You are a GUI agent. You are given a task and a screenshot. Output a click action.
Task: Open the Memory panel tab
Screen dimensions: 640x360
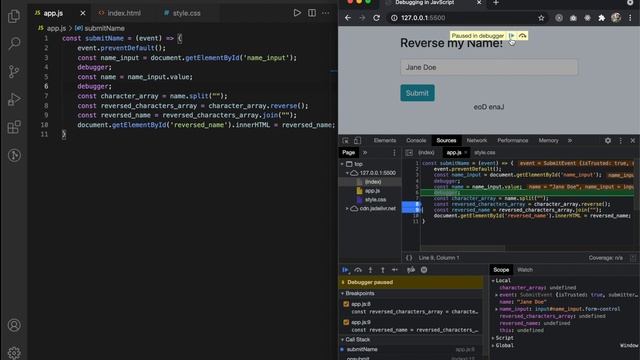click(548, 140)
